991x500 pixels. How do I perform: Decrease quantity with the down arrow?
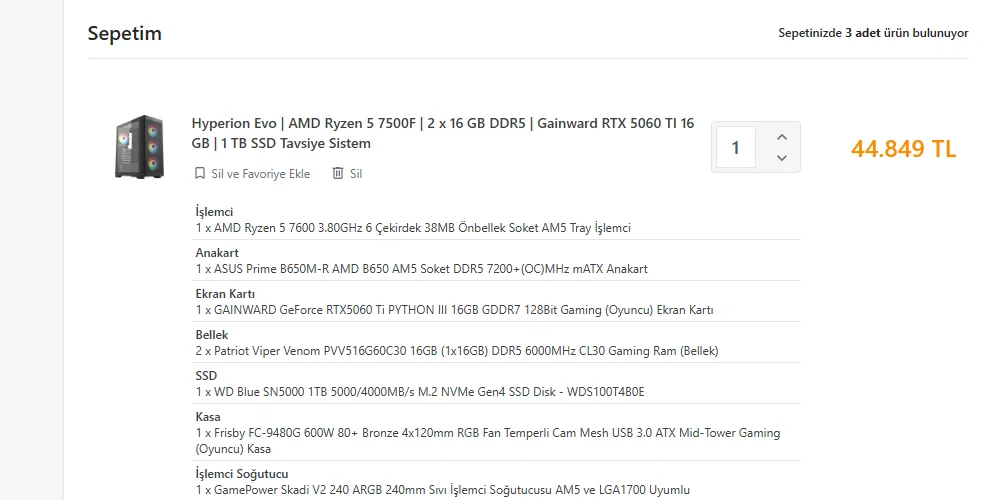[782, 158]
